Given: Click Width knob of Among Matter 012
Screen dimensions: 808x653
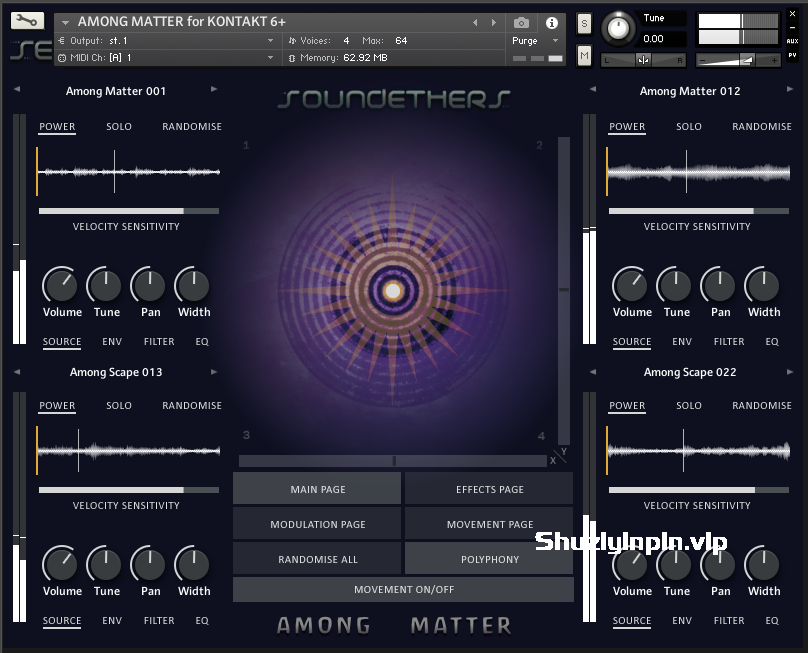Looking at the screenshot, I should tap(763, 285).
